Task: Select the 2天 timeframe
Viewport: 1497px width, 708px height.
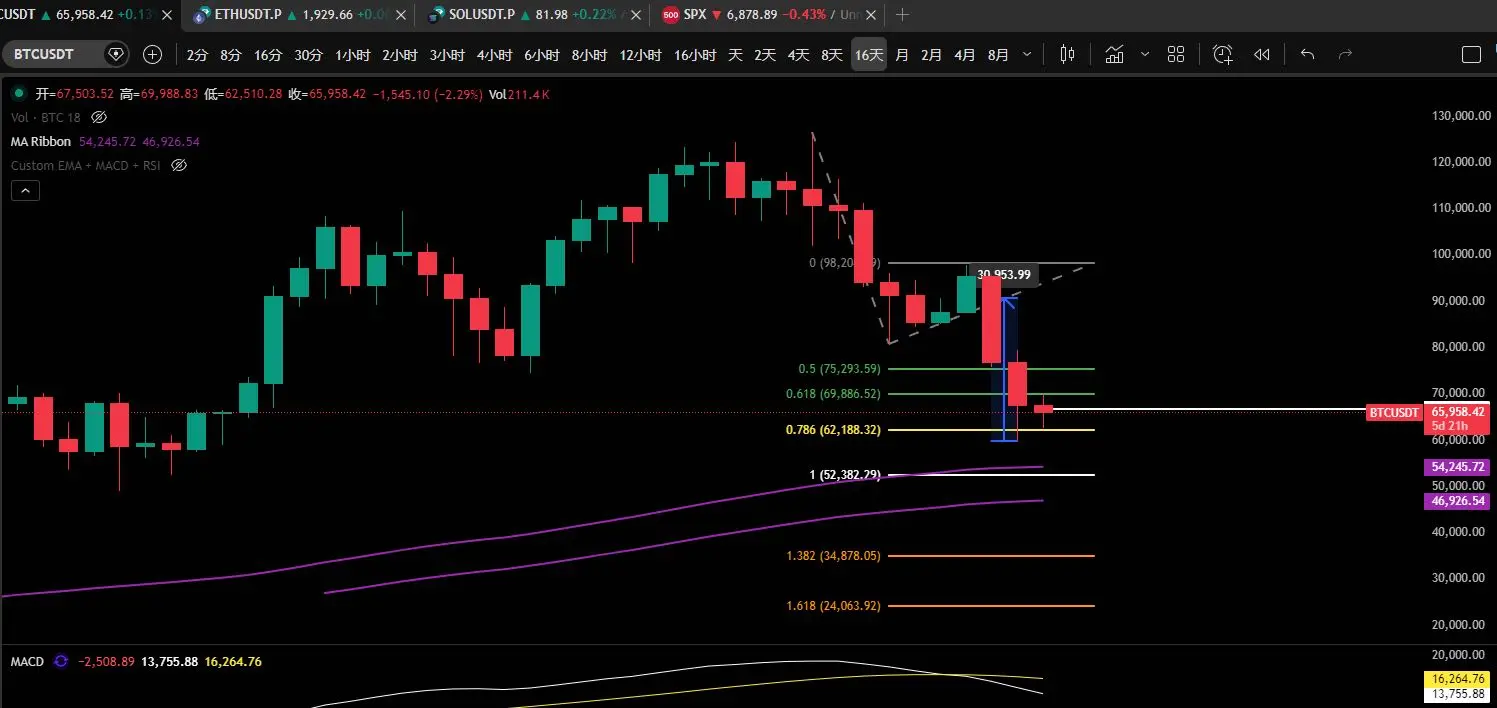Action: click(765, 55)
